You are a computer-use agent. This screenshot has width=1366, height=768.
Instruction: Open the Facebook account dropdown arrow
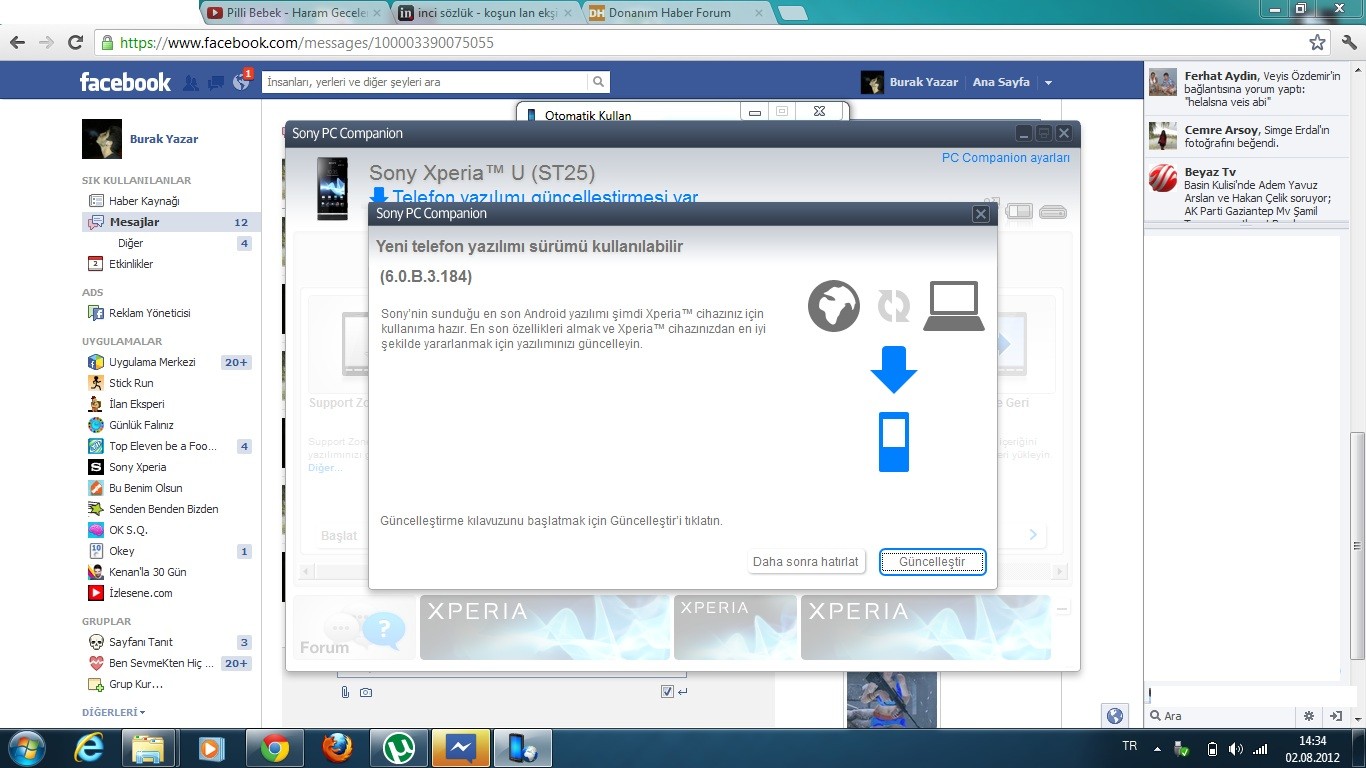tap(1048, 82)
